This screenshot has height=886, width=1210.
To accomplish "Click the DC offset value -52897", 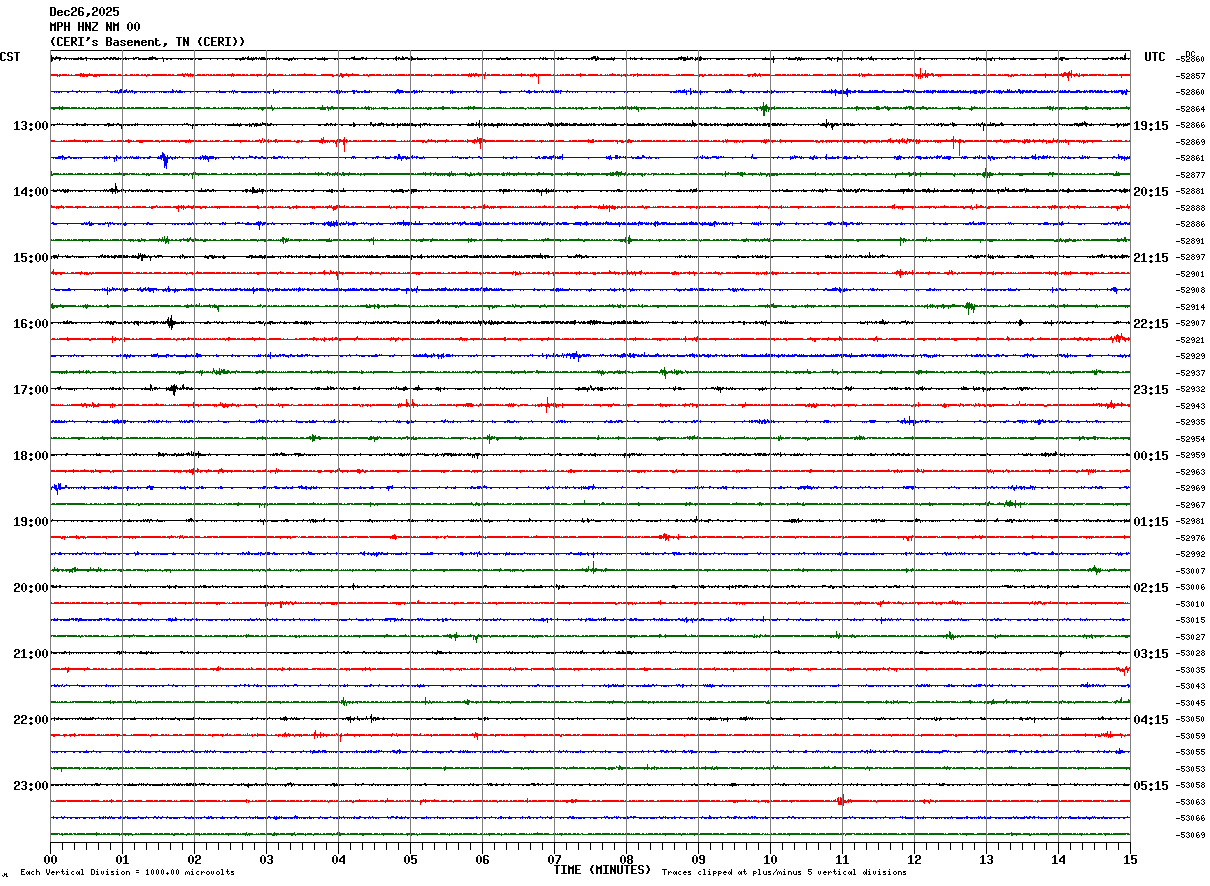I will 1191,257.
